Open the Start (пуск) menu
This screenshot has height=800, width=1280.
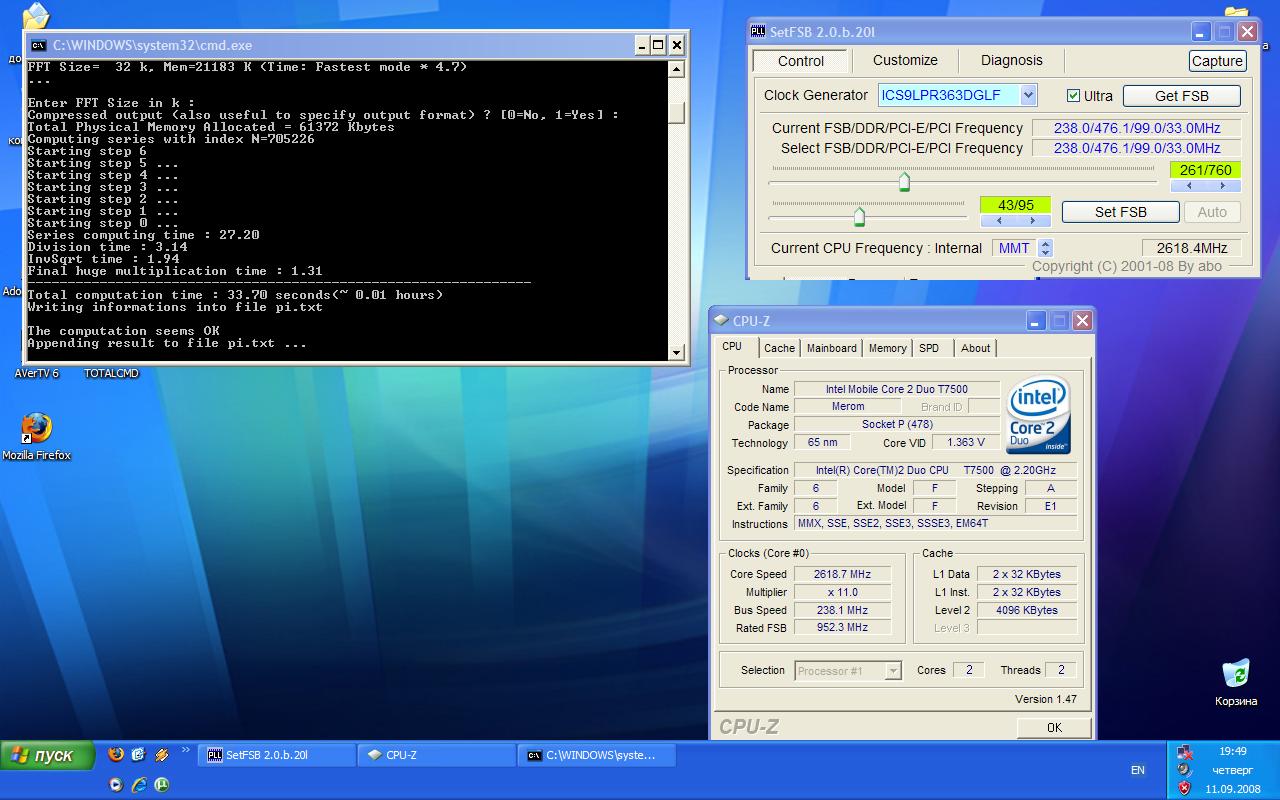[47, 755]
